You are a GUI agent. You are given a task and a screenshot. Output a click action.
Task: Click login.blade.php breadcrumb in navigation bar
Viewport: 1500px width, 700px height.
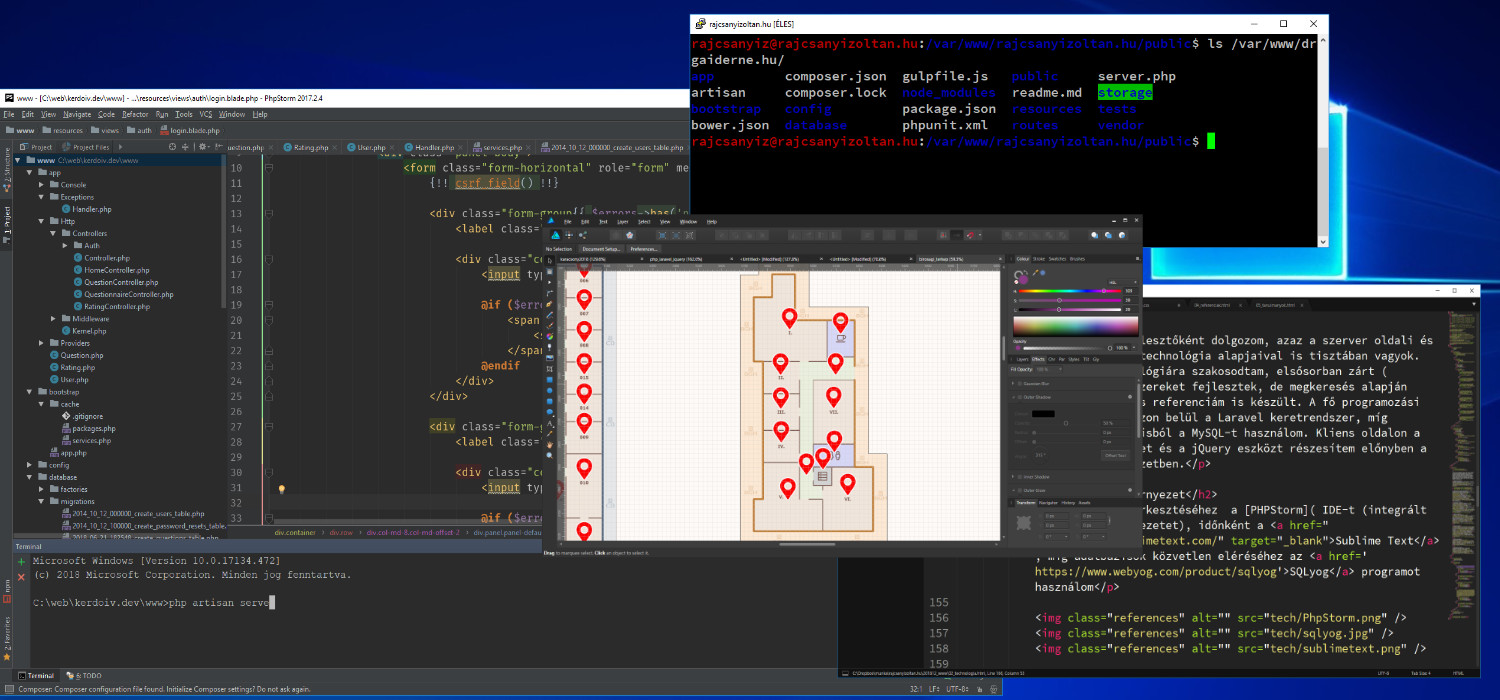coord(188,130)
